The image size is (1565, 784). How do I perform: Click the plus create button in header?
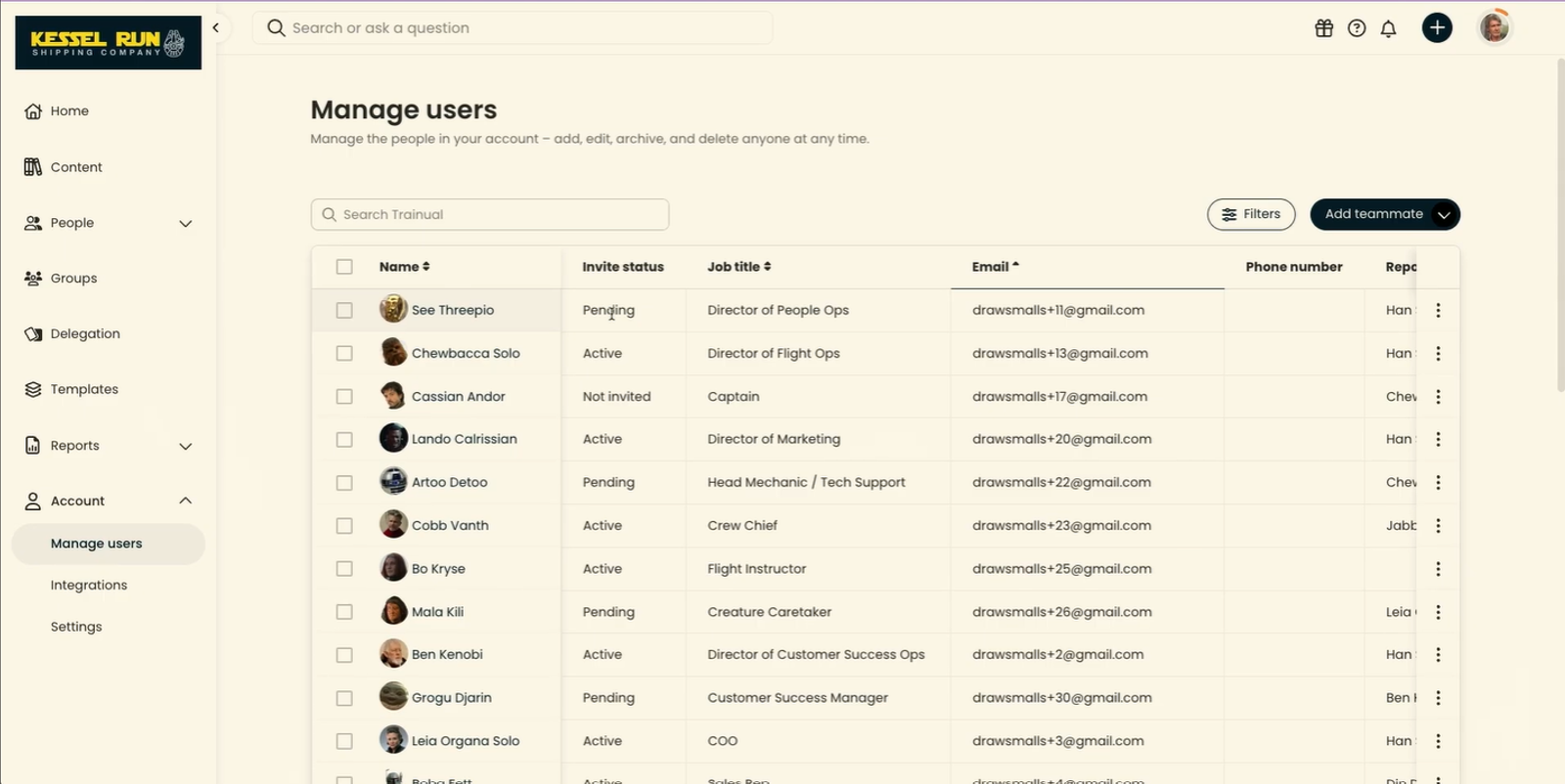tap(1437, 27)
